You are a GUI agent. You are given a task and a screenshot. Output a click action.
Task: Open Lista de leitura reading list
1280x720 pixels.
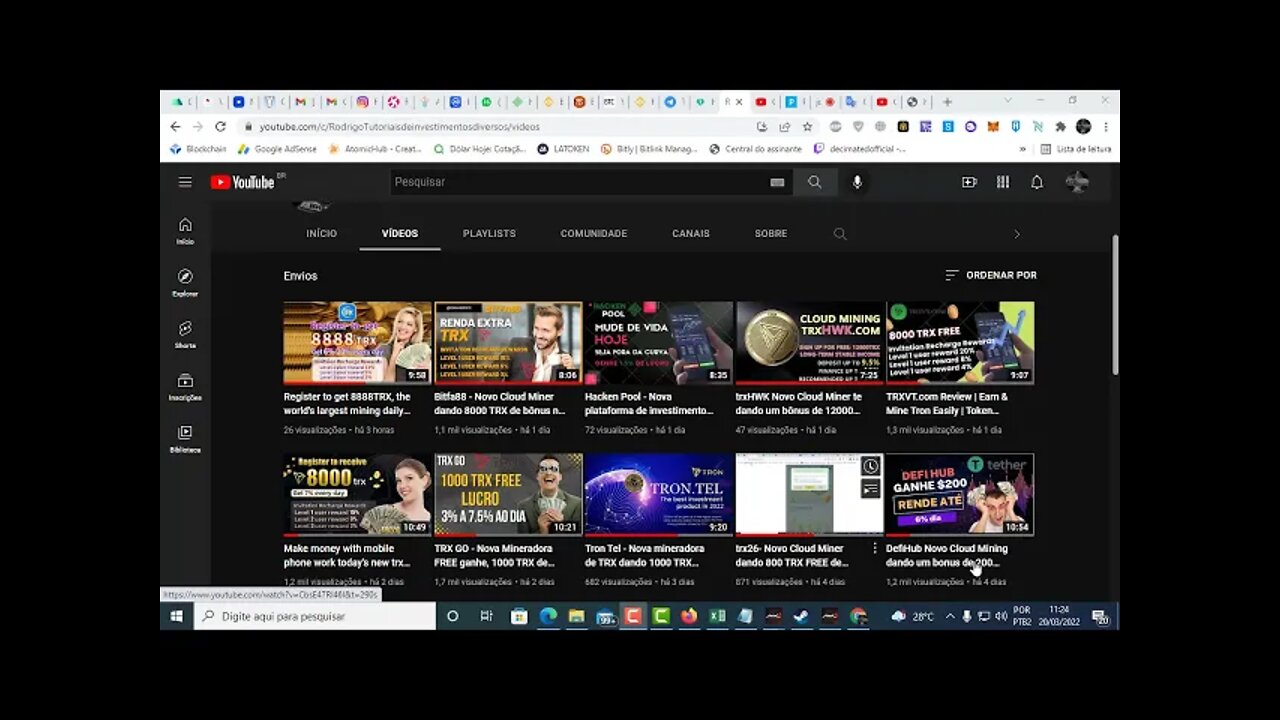(x=1076, y=149)
